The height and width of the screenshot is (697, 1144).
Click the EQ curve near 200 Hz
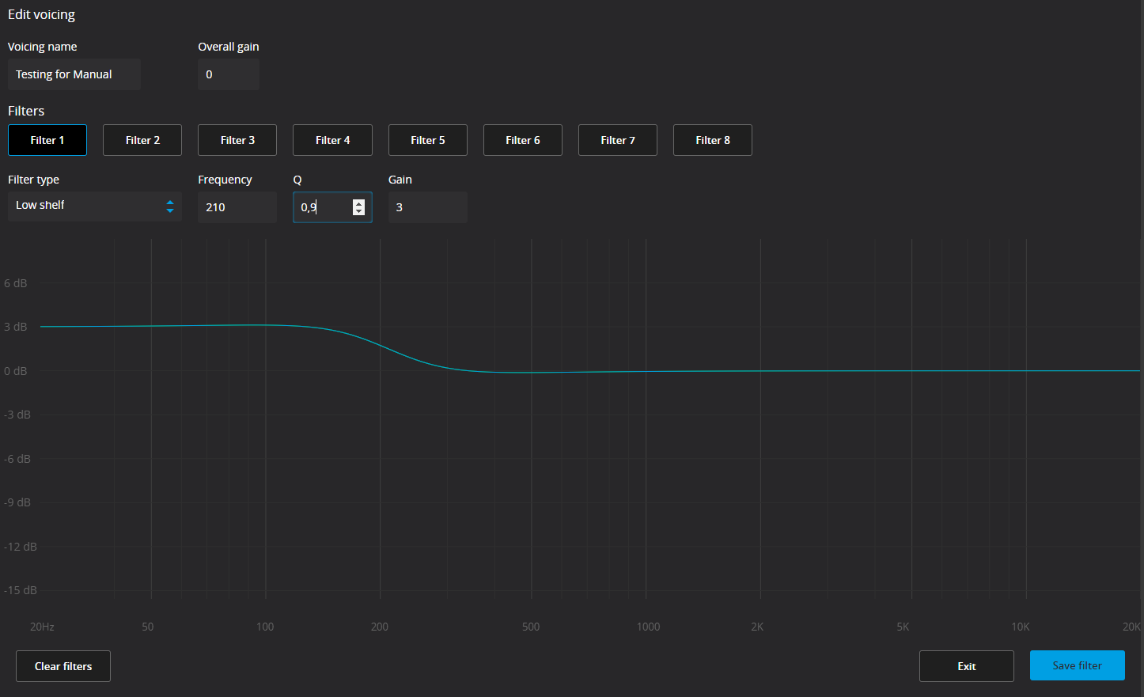click(x=380, y=345)
